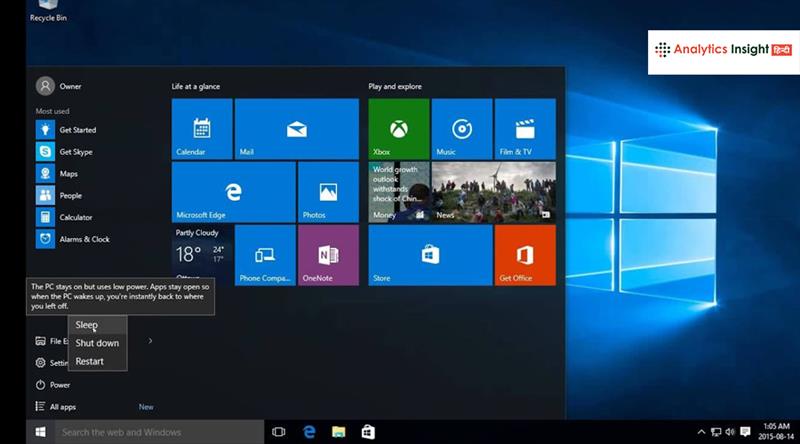Open the Film & TV tile
The width and height of the screenshot is (800, 444).
coord(524,129)
